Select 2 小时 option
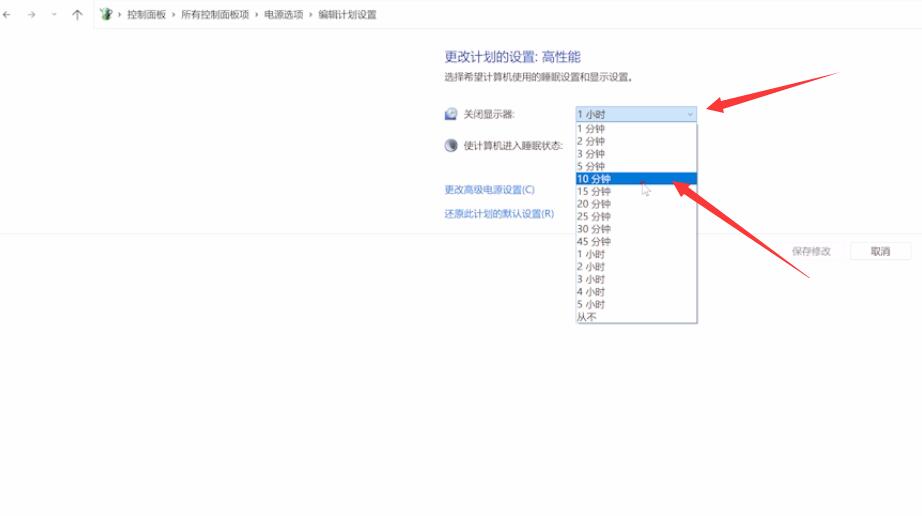This screenshot has width=922, height=516. pos(636,267)
